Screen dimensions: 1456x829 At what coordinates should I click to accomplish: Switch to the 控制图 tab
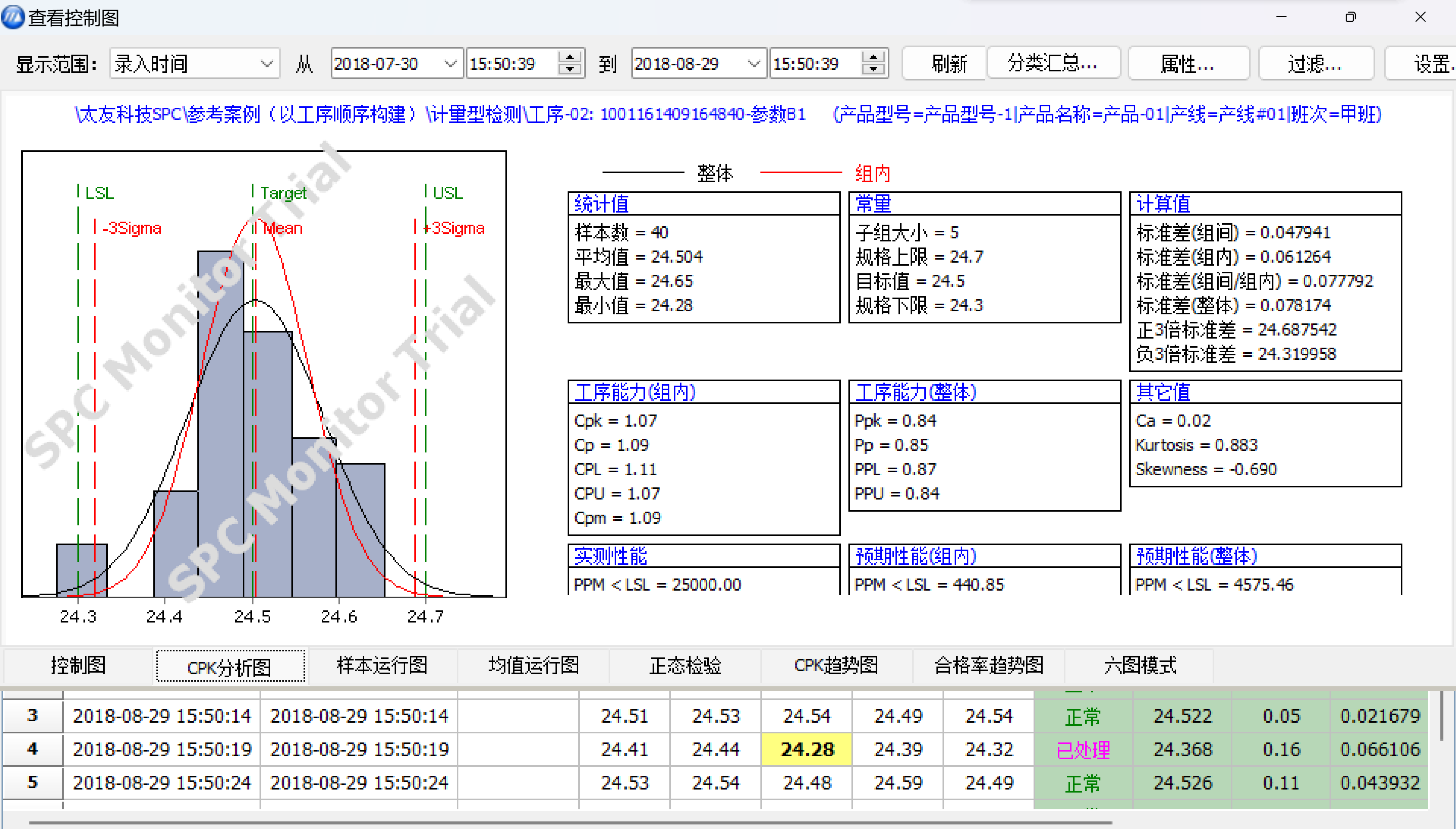[78, 665]
